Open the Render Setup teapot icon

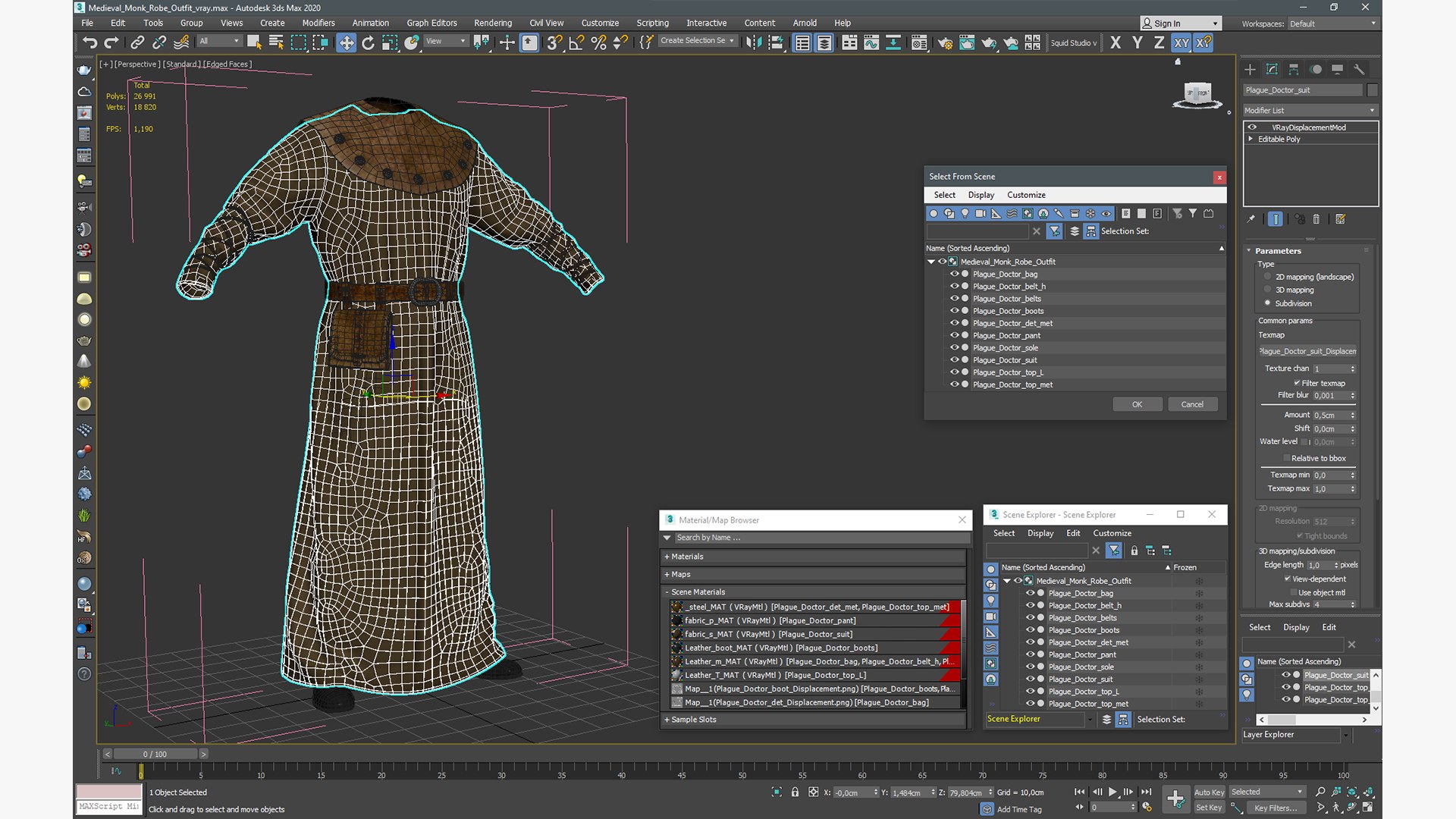pyautogui.click(x=945, y=42)
